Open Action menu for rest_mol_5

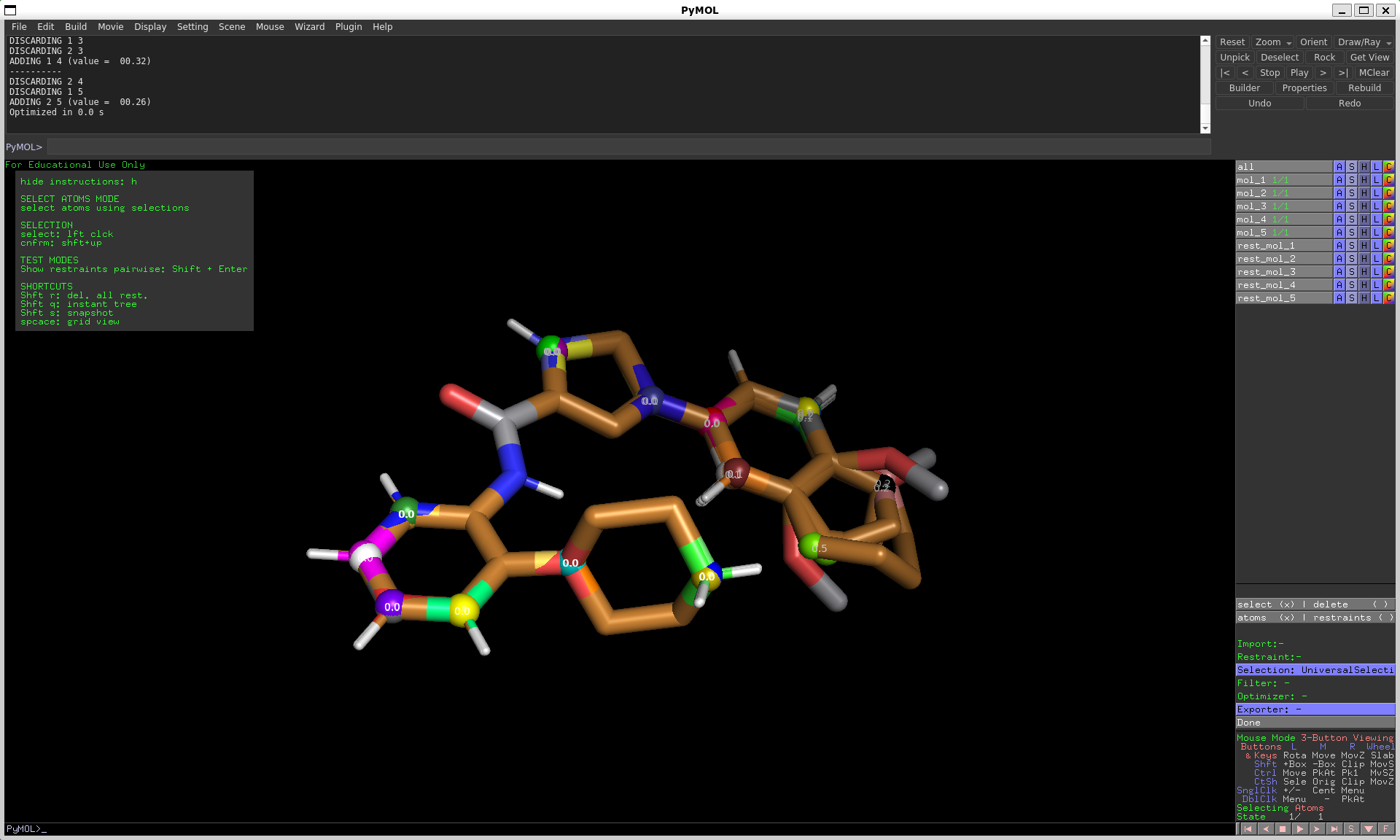[x=1339, y=298]
